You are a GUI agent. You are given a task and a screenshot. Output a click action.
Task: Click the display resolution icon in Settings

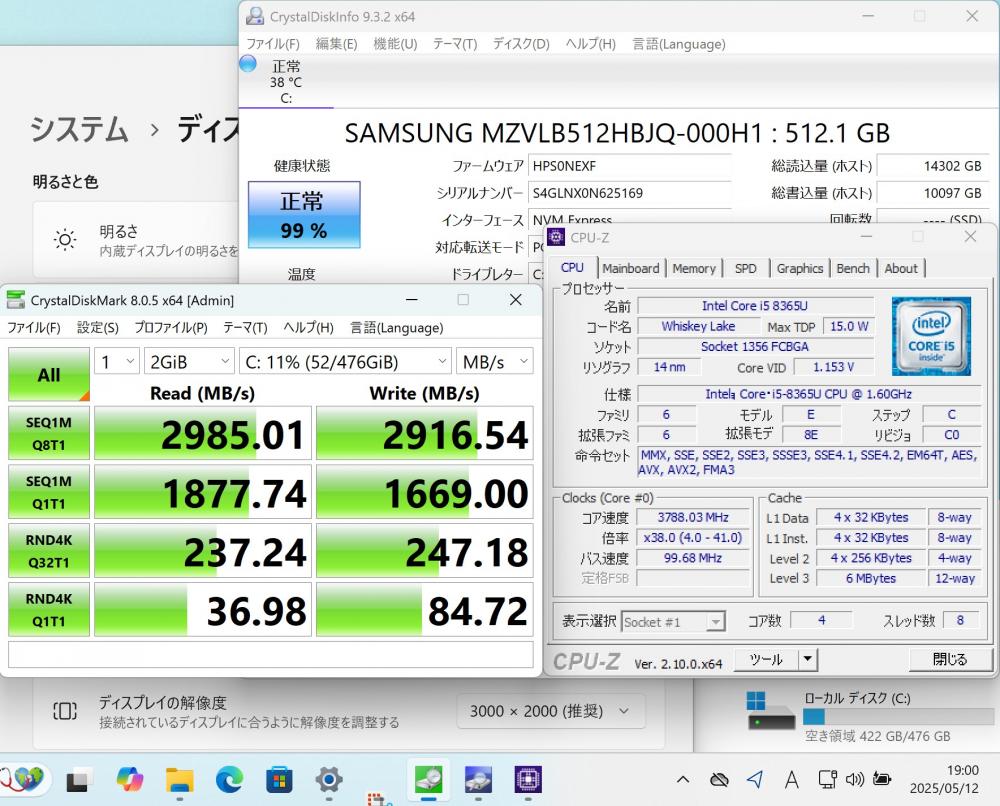click(65, 711)
